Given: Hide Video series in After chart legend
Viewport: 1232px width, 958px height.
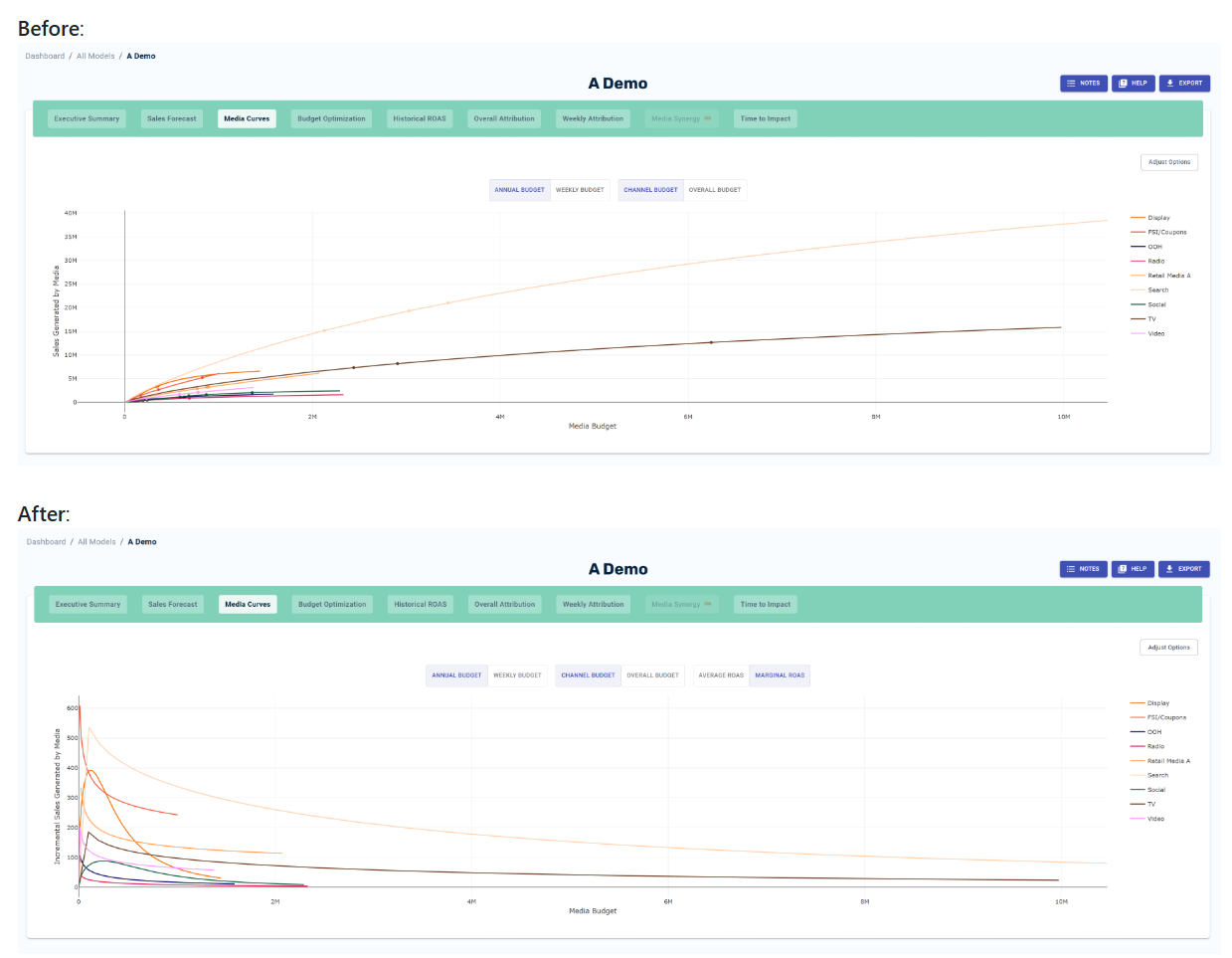Looking at the screenshot, I should click(x=1147, y=819).
